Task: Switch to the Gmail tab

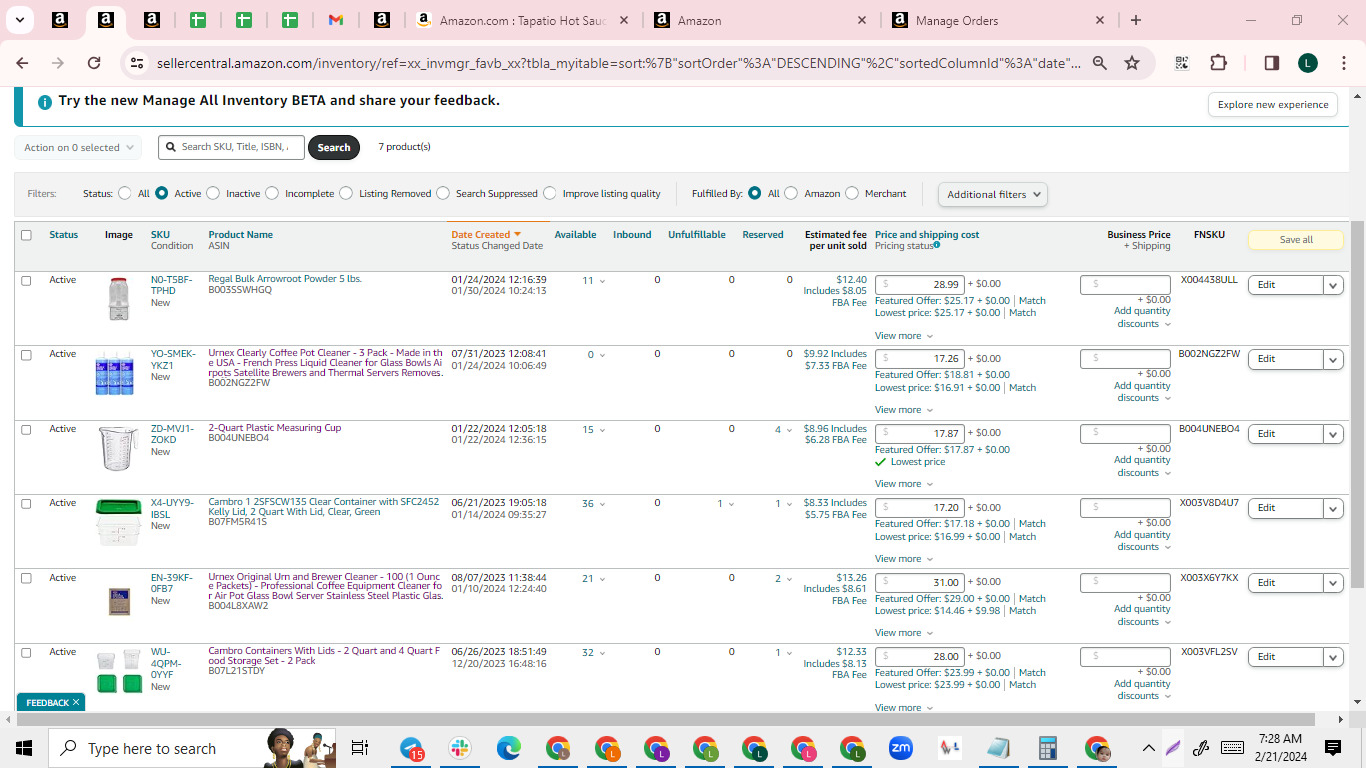Action: [336, 20]
